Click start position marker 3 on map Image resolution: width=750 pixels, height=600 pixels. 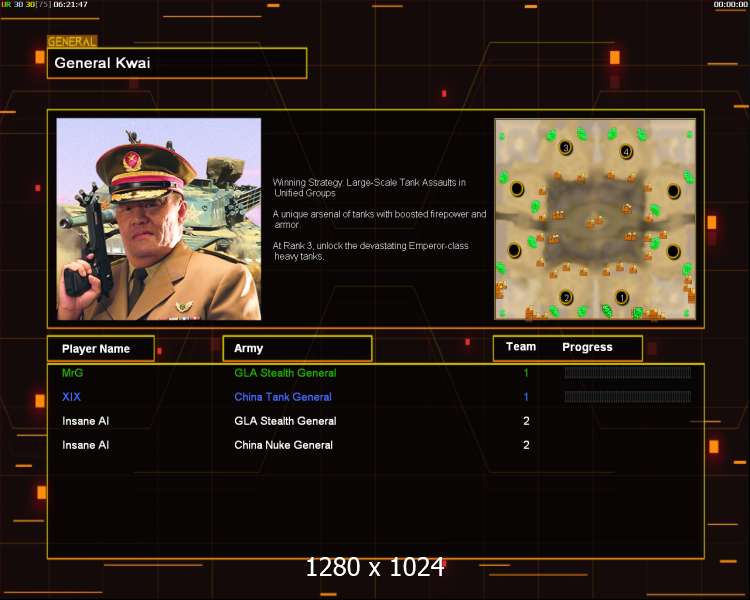click(x=566, y=147)
